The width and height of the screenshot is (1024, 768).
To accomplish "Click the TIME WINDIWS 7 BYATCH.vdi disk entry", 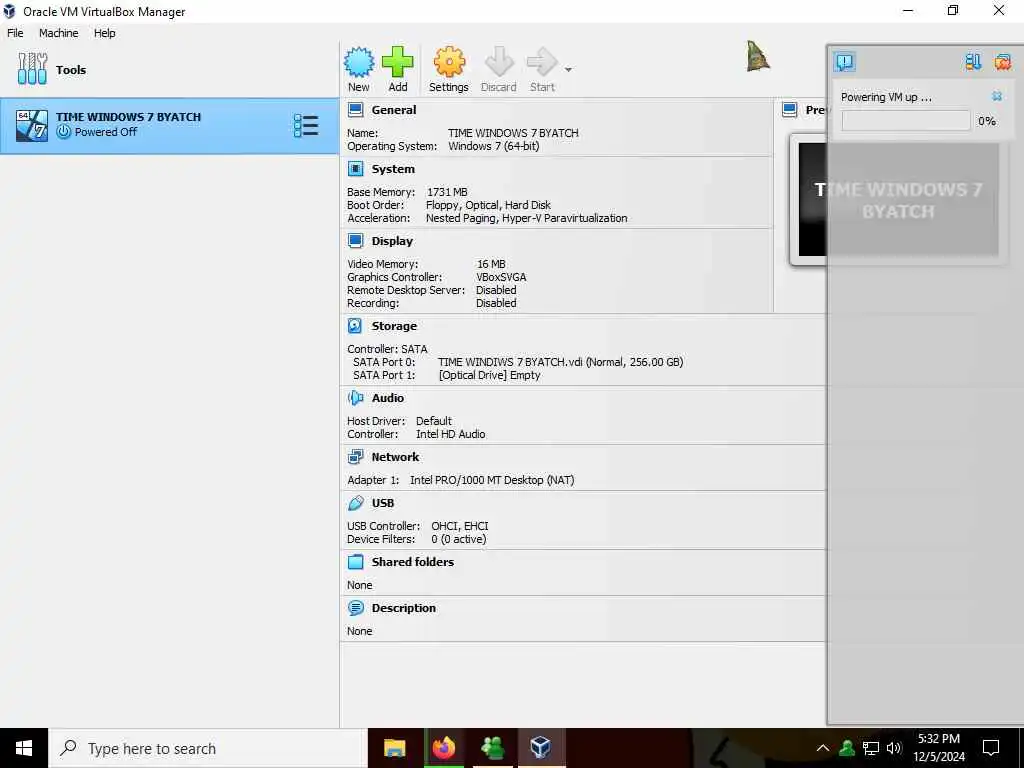I will [560, 362].
